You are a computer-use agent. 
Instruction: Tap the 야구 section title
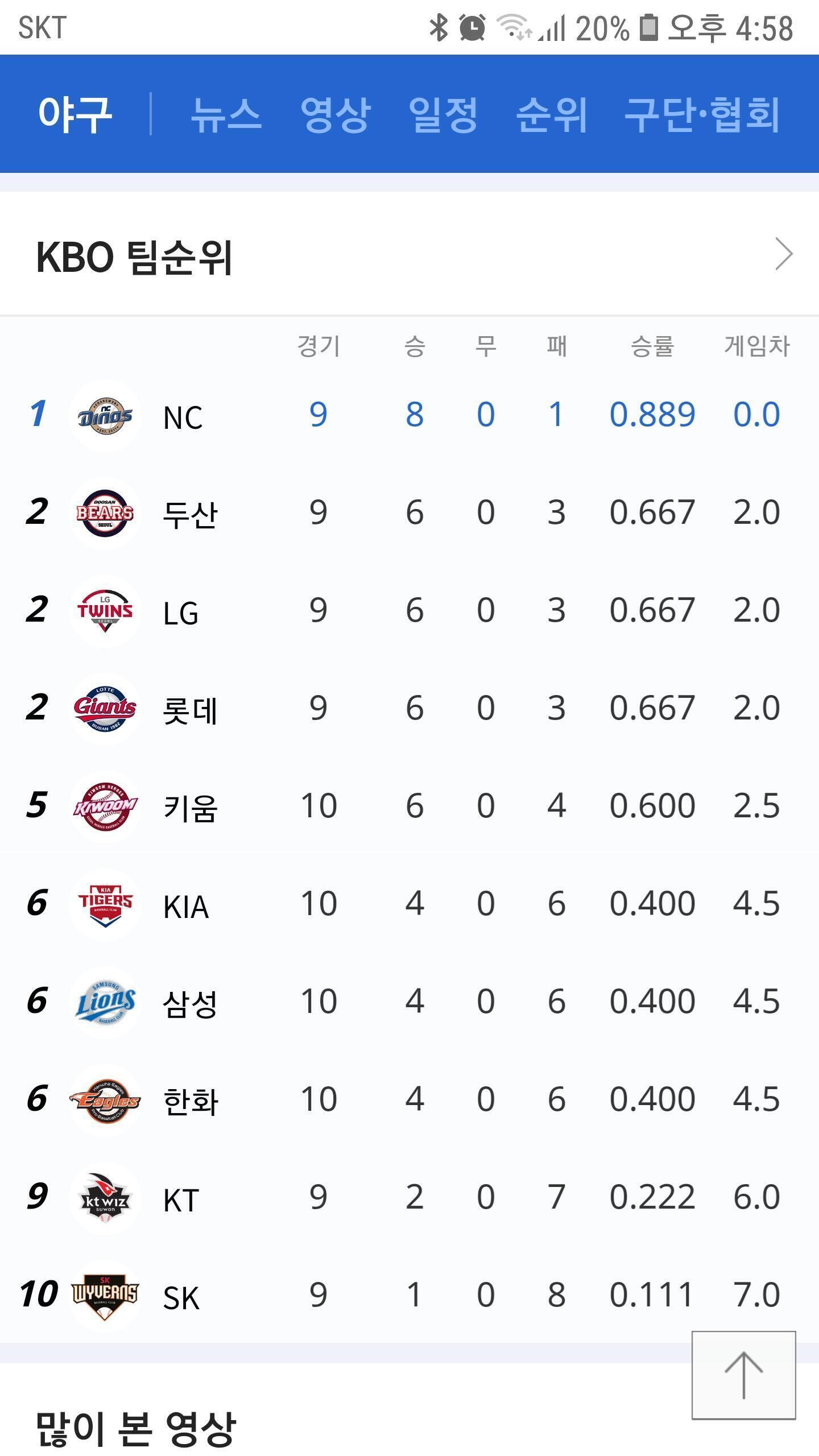coord(75,114)
